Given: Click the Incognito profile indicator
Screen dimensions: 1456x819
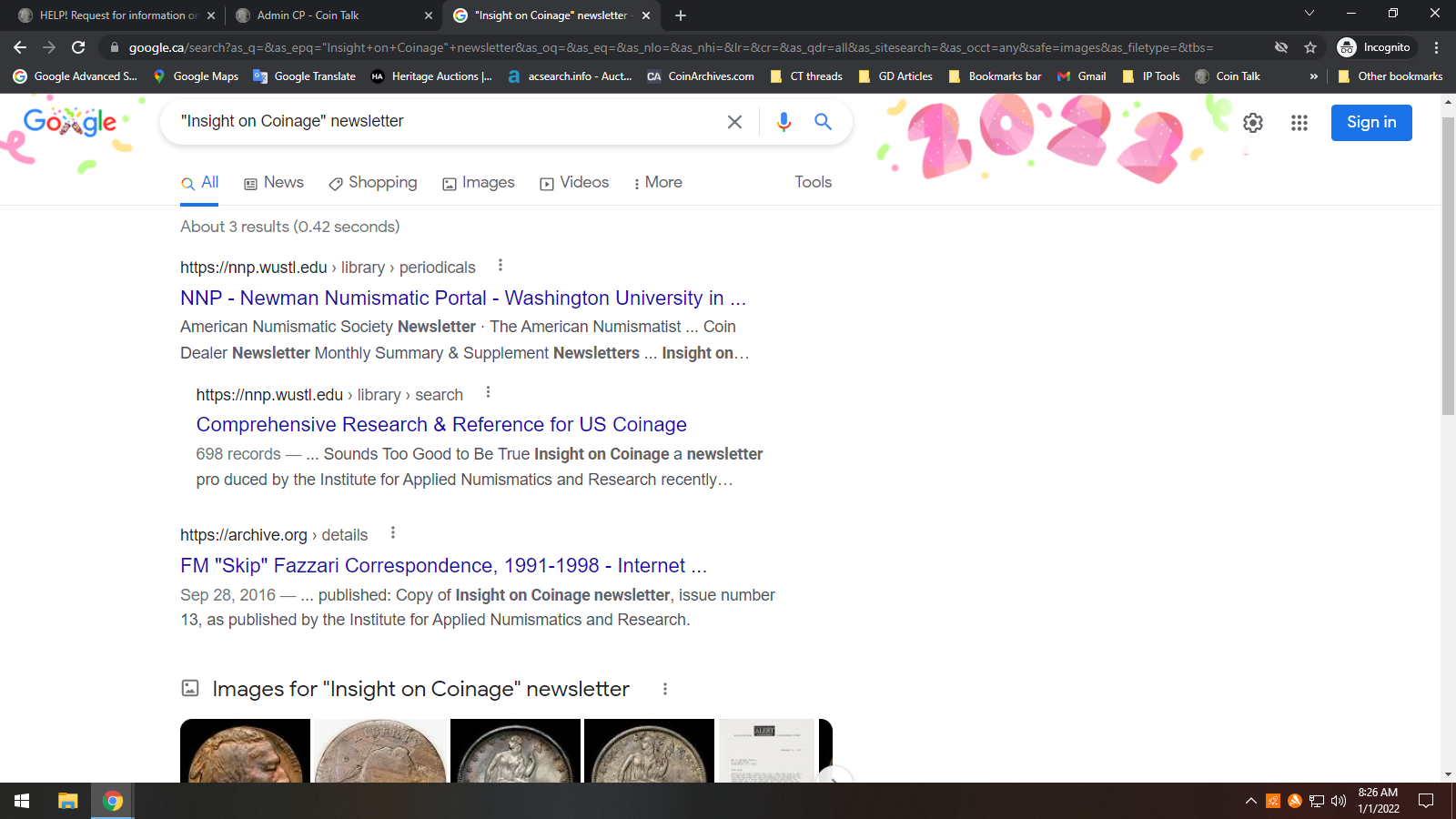Looking at the screenshot, I should [x=1374, y=47].
